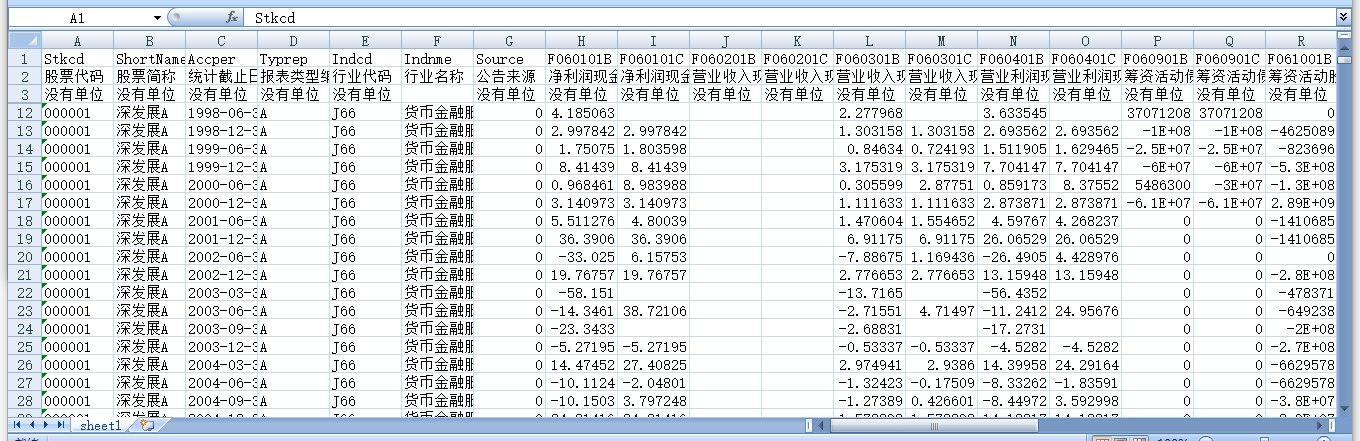This screenshot has width=1360, height=441.
Task: Select cell with value -13.7165
Action: point(869,293)
